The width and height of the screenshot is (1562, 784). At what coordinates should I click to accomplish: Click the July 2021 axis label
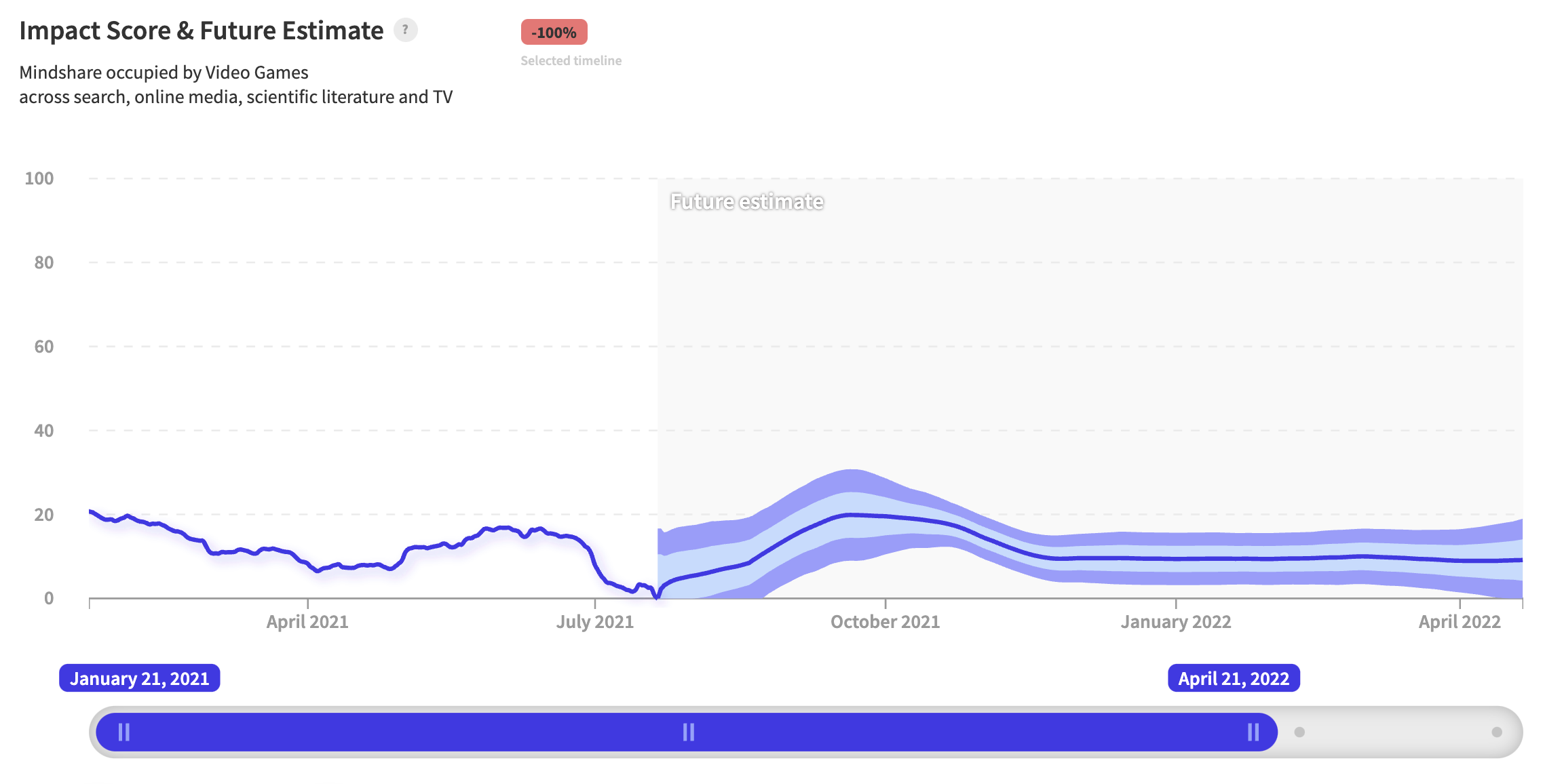click(594, 621)
